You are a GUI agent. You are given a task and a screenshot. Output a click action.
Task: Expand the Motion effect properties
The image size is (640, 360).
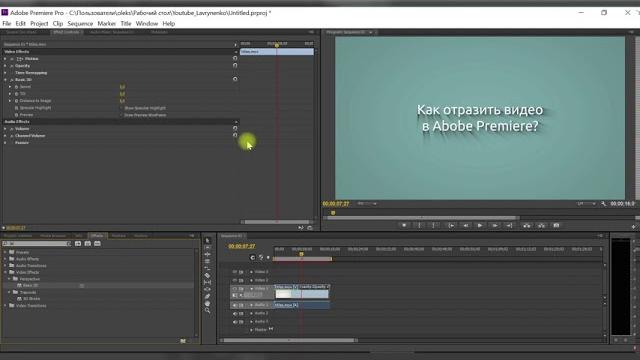click(x=5, y=59)
